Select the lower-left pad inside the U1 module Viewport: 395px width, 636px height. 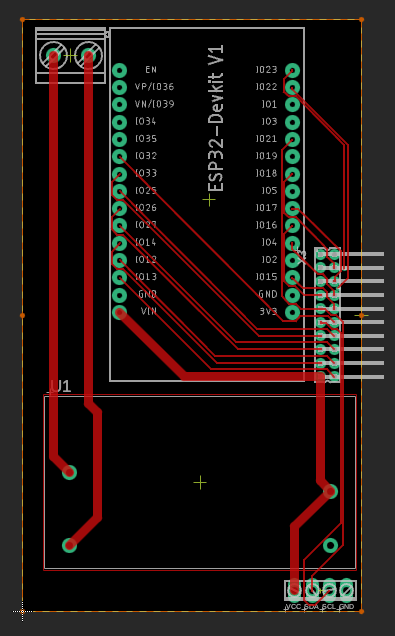click(x=69, y=545)
